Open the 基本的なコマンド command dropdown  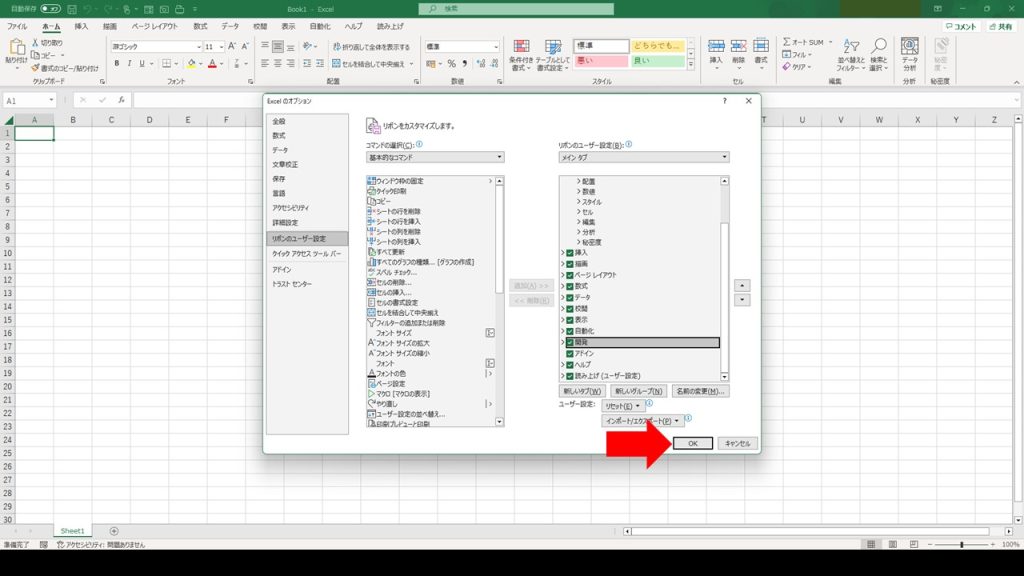434,158
